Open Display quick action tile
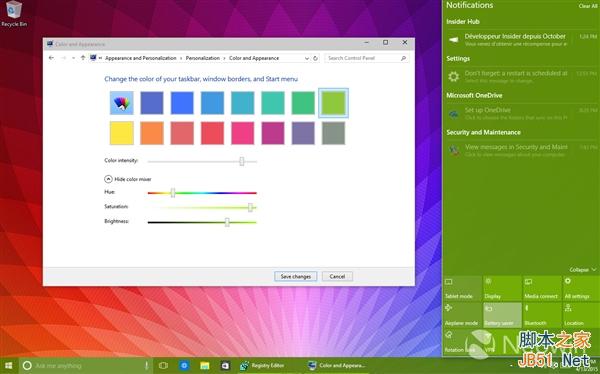Screen dimensions: 600x374 click(x=502, y=288)
